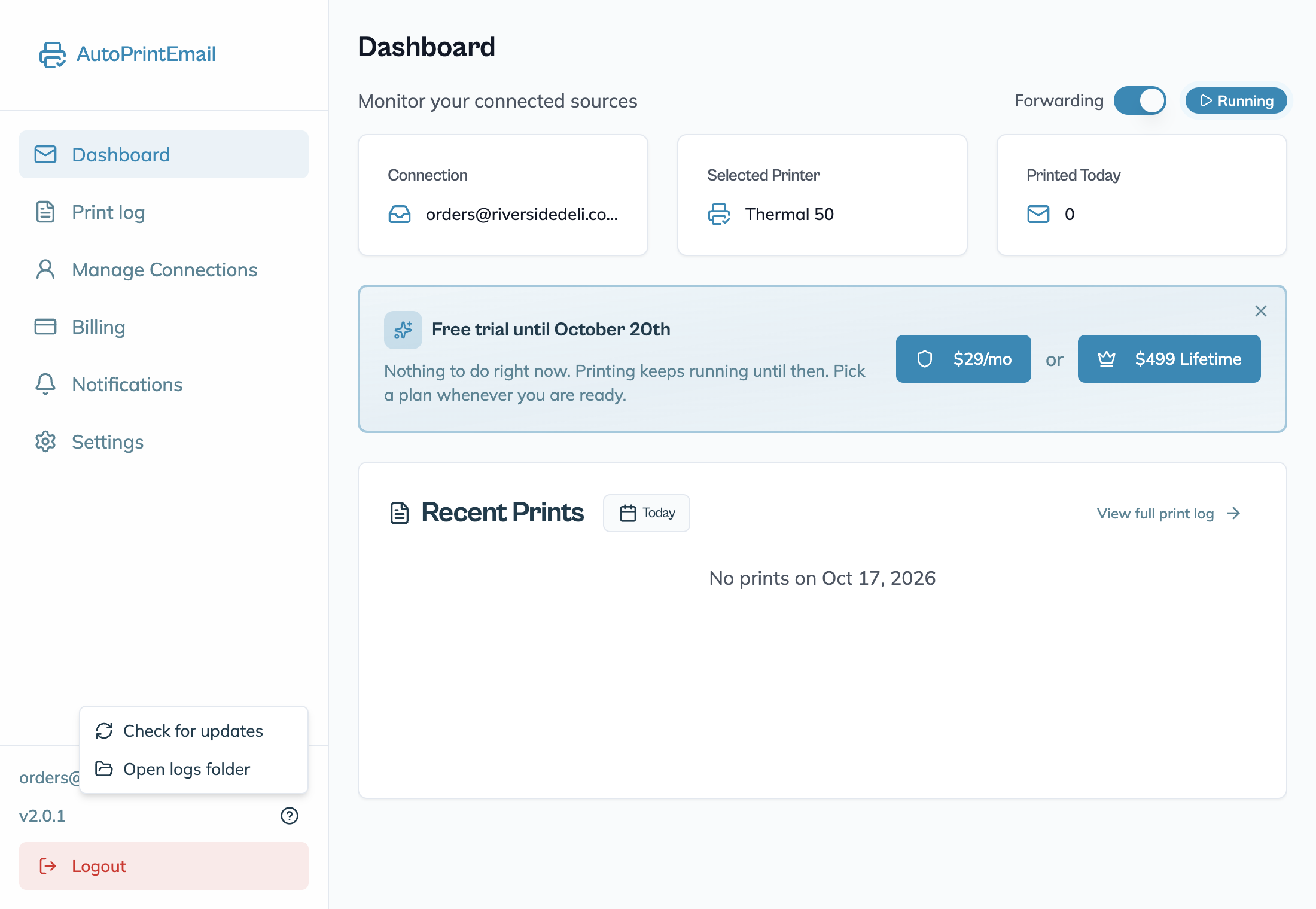Click the AutoPrintEmail printer logo icon
Screen dimensions: 1316x909
click(x=53, y=54)
